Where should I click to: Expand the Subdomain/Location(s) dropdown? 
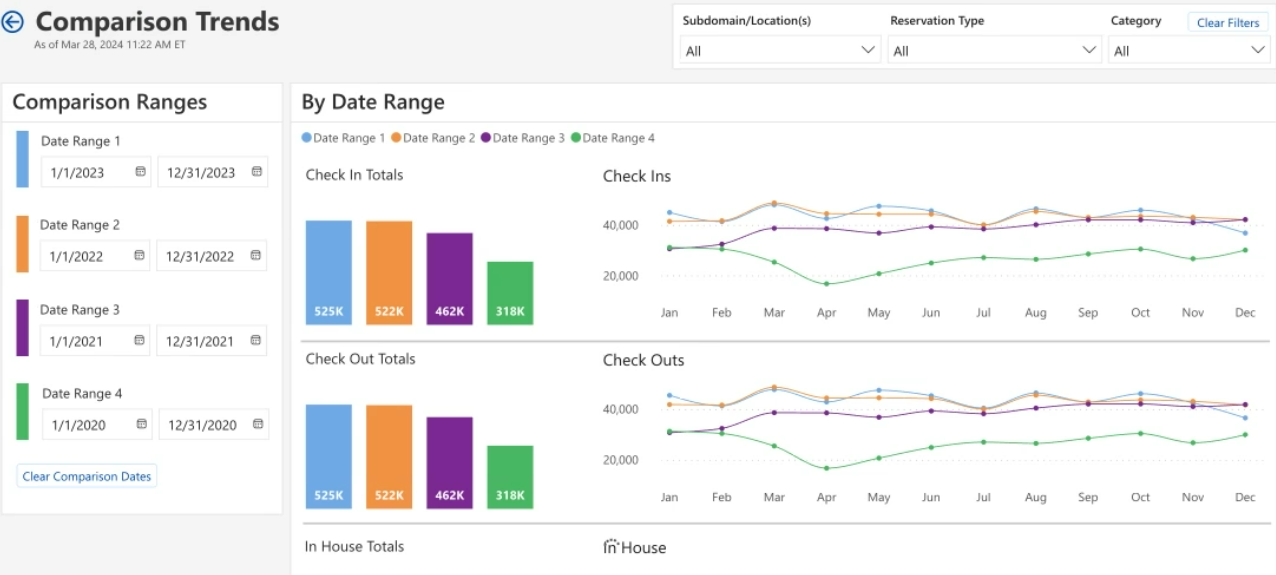[x=780, y=51]
